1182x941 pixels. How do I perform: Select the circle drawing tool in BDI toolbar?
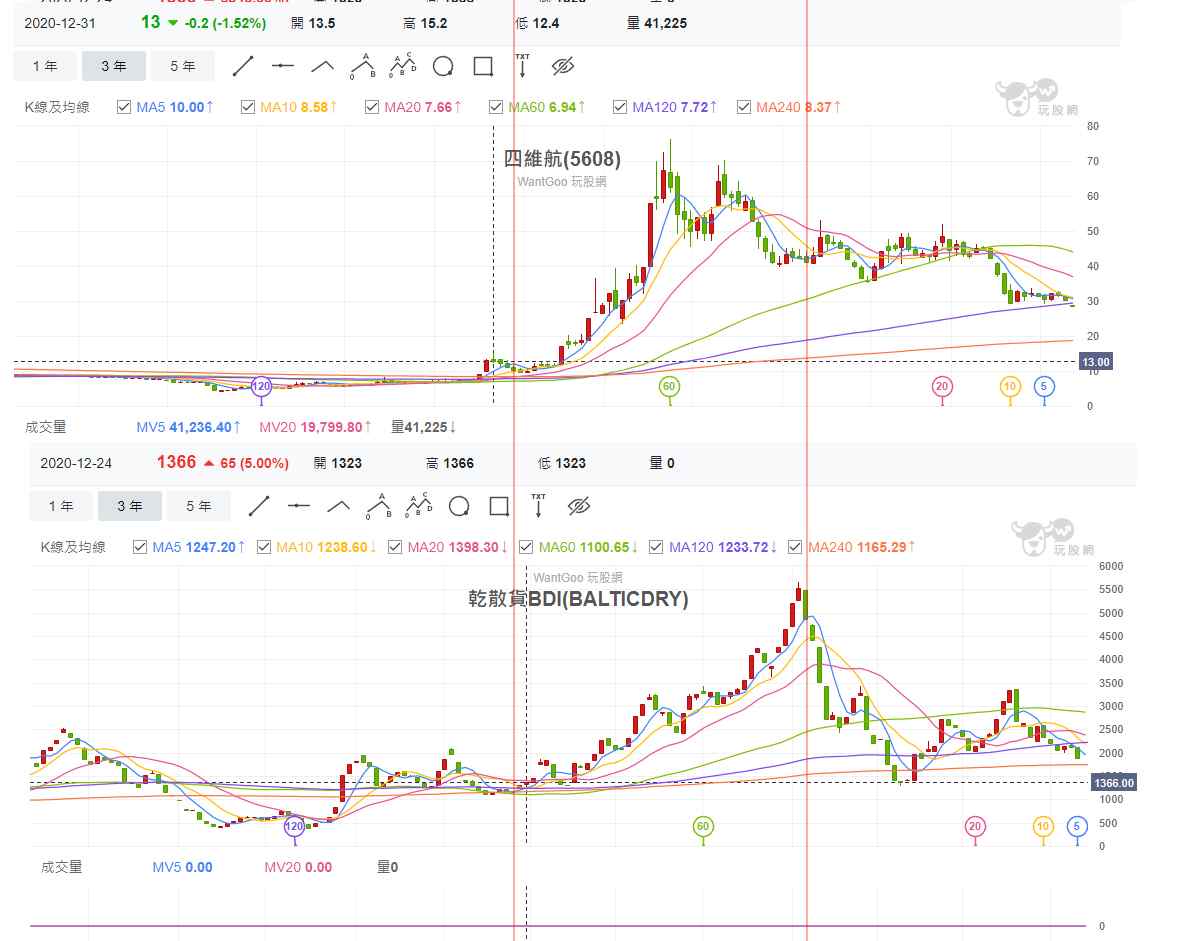[x=459, y=506]
